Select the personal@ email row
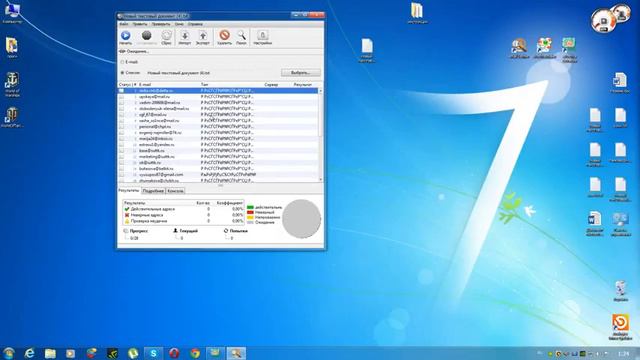 point(218,127)
